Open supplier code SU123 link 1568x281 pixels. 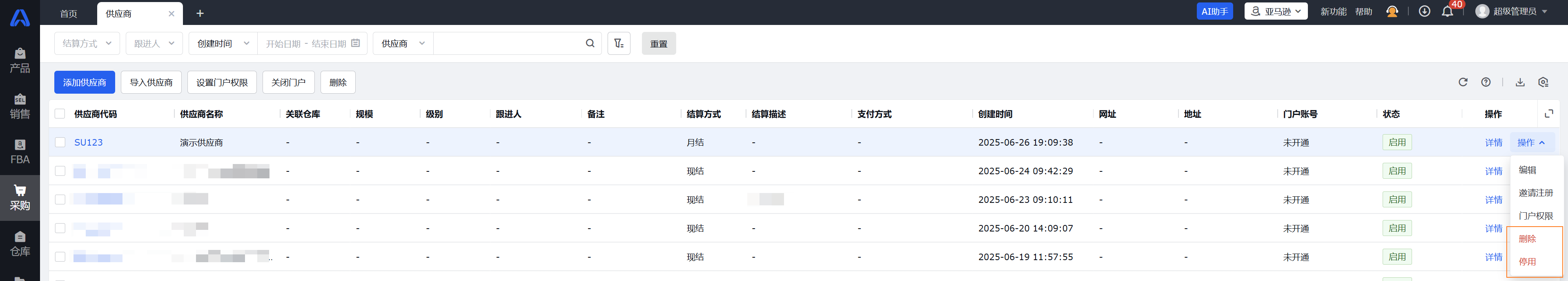tap(88, 142)
